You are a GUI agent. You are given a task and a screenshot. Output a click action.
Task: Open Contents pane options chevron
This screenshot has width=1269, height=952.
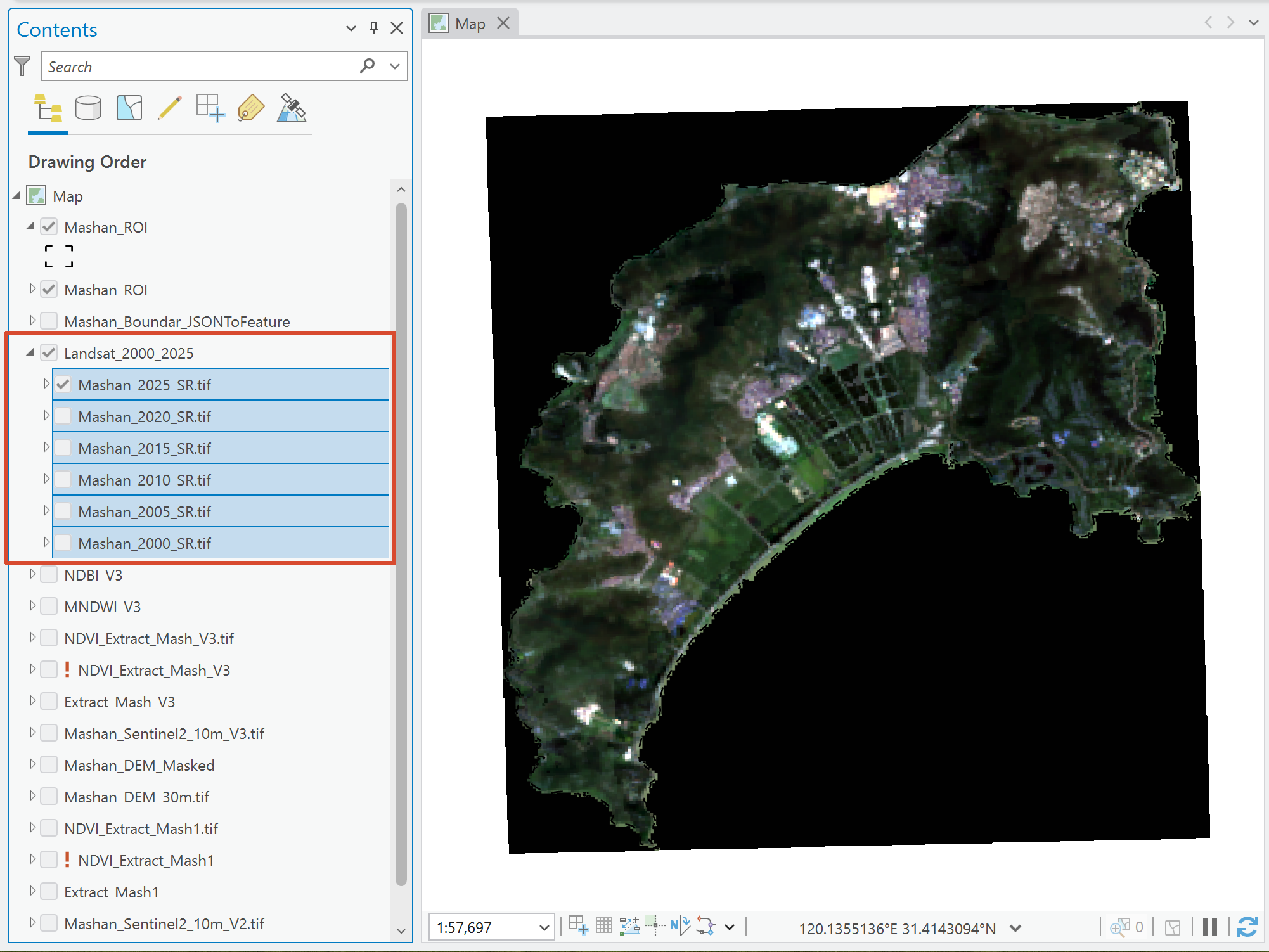click(351, 29)
